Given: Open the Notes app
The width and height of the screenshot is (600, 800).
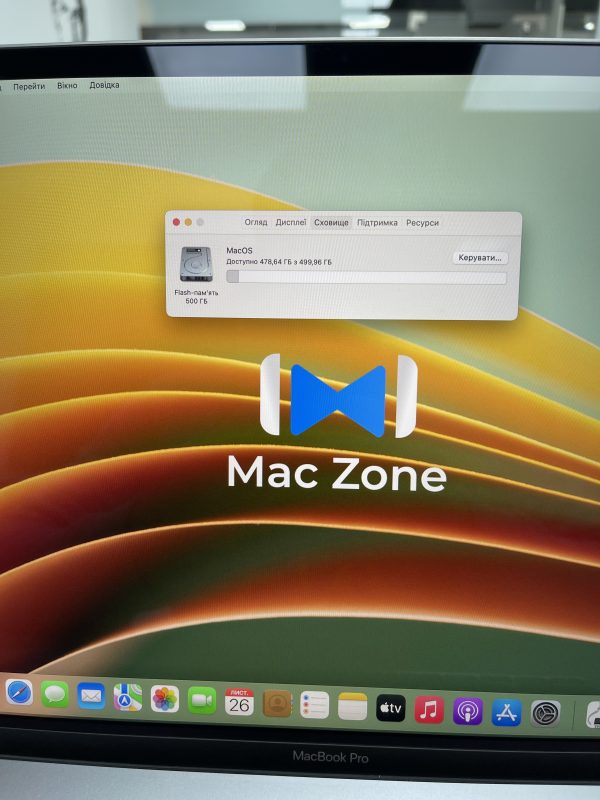Looking at the screenshot, I should (353, 707).
